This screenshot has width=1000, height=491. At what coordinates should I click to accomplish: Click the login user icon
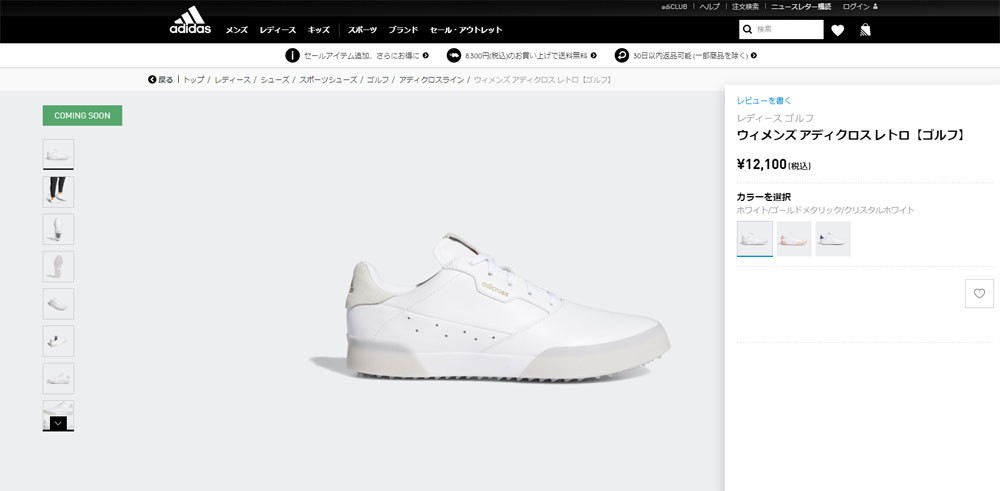click(875, 6)
